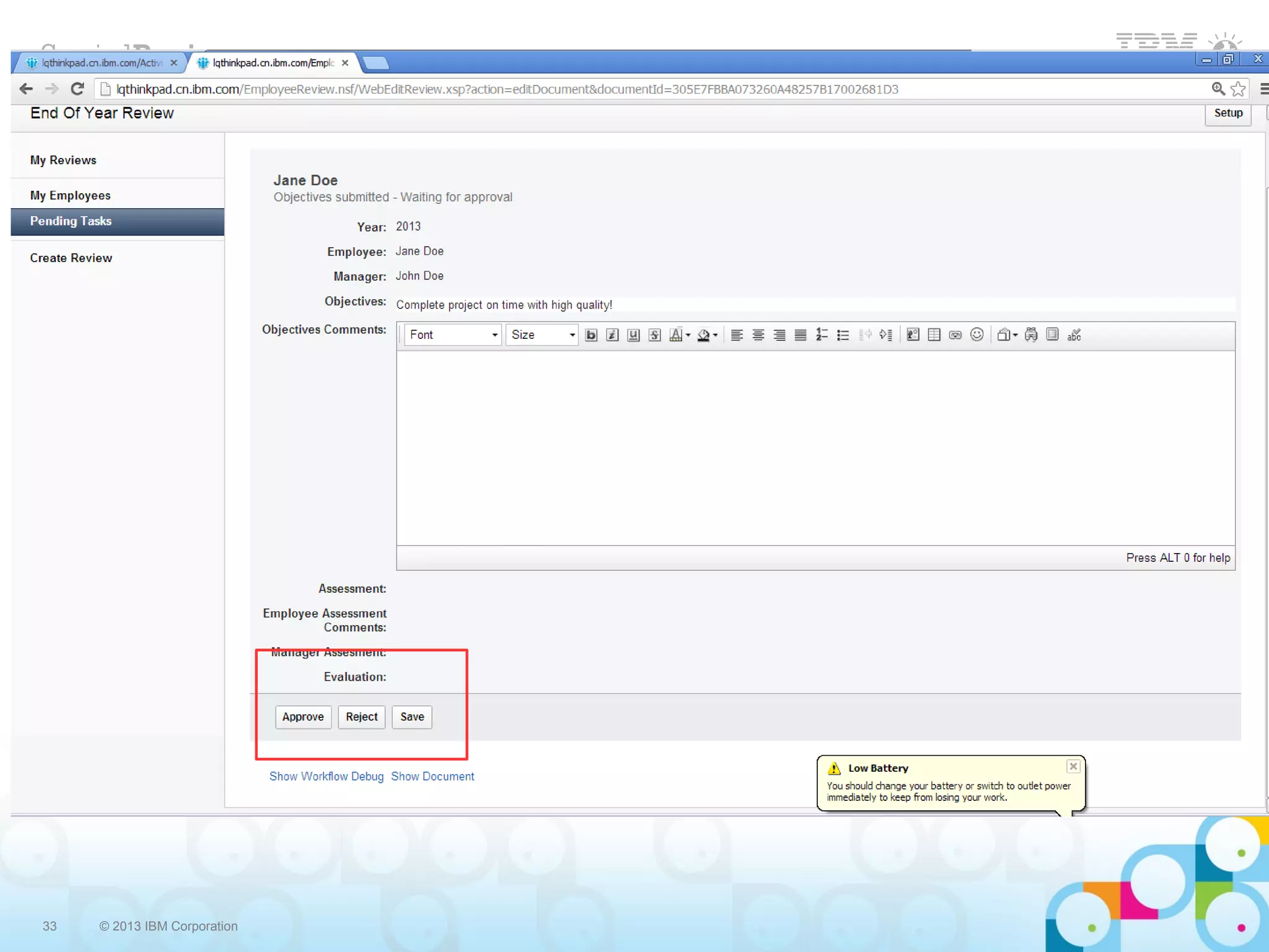Center align the text
This screenshot has width=1269, height=952.
coord(758,335)
